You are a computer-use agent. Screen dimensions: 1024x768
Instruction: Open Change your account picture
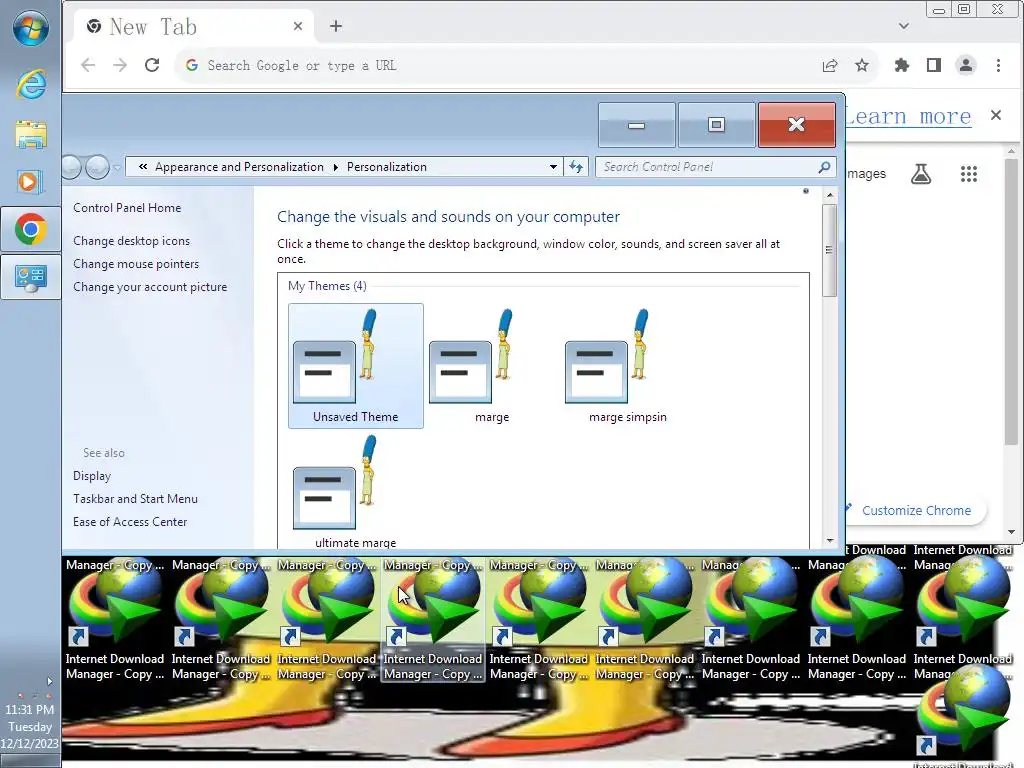pyautogui.click(x=150, y=287)
